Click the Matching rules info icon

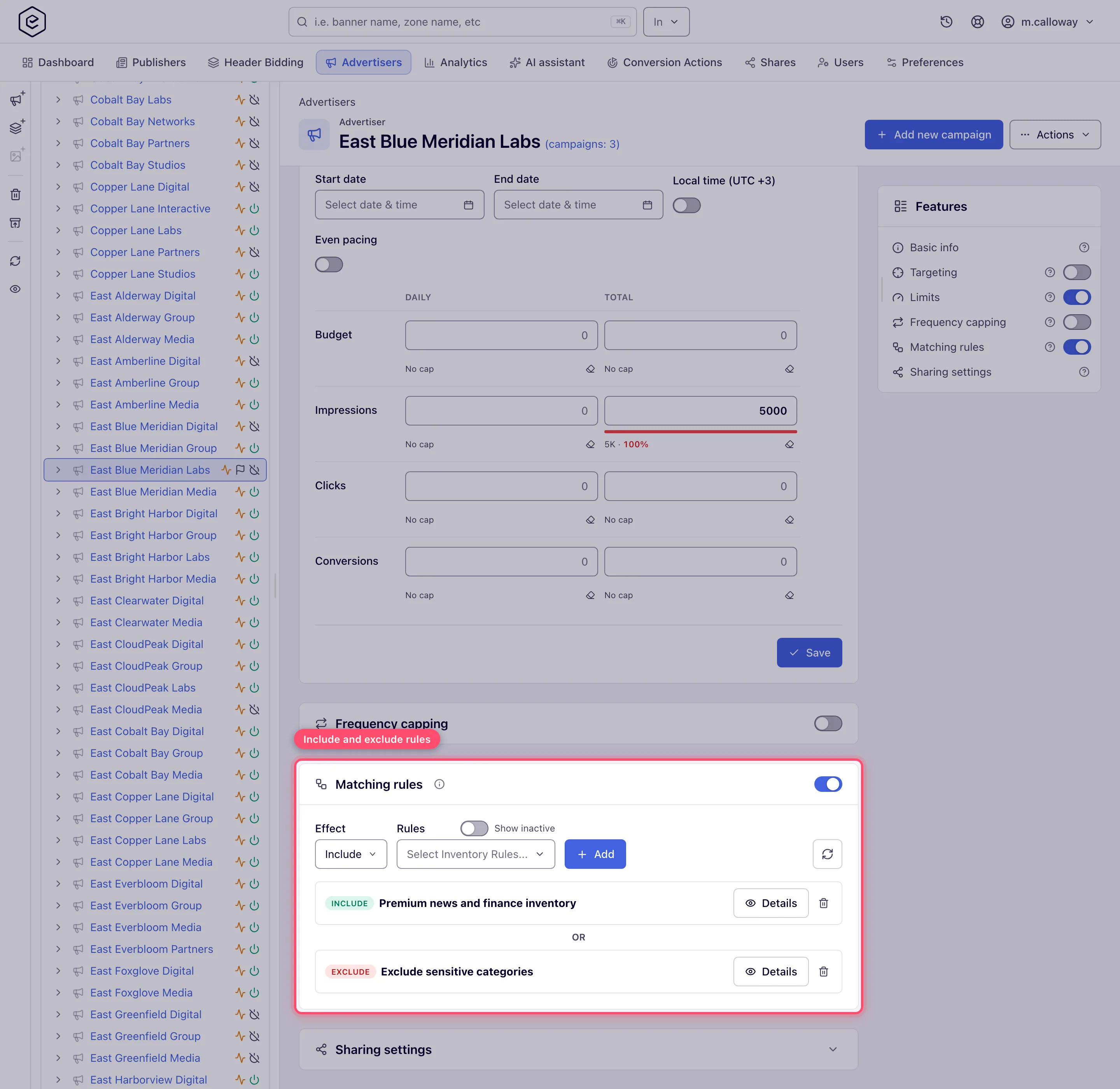point(439,784)
